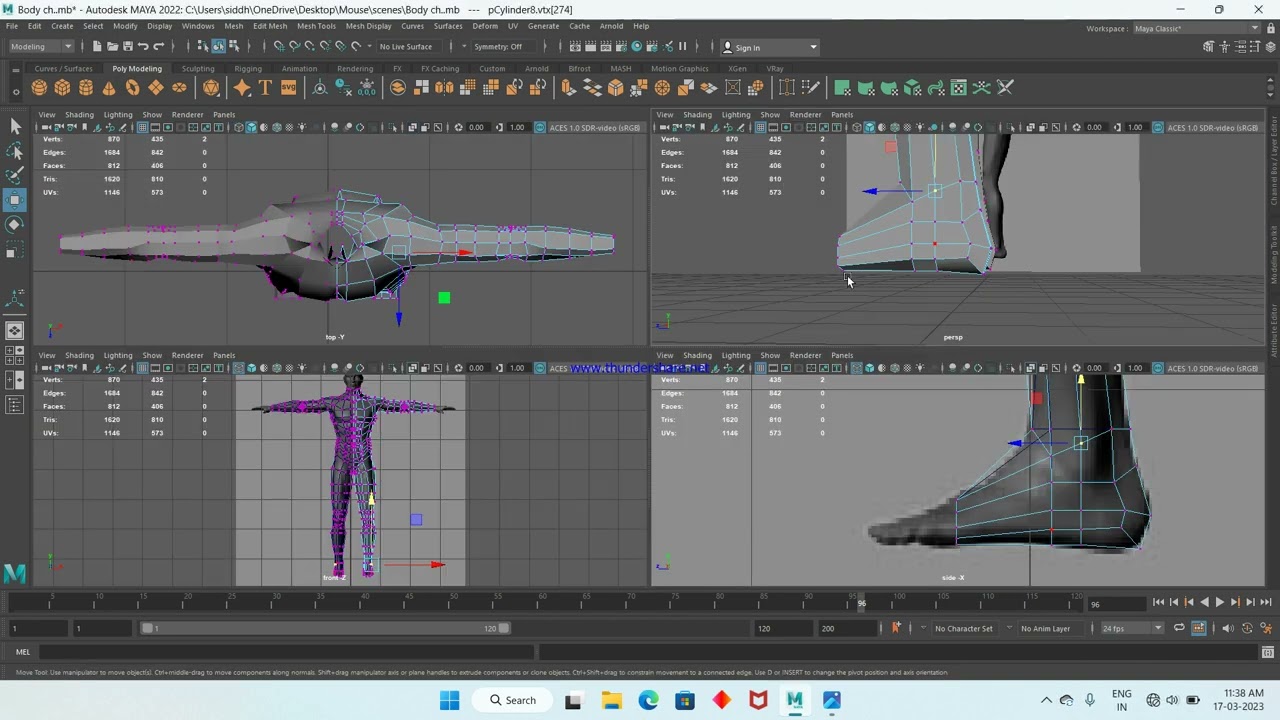Open the No Live Surface dropdown
Viewport: 1280px width, 720px height.
pos(410,47)
